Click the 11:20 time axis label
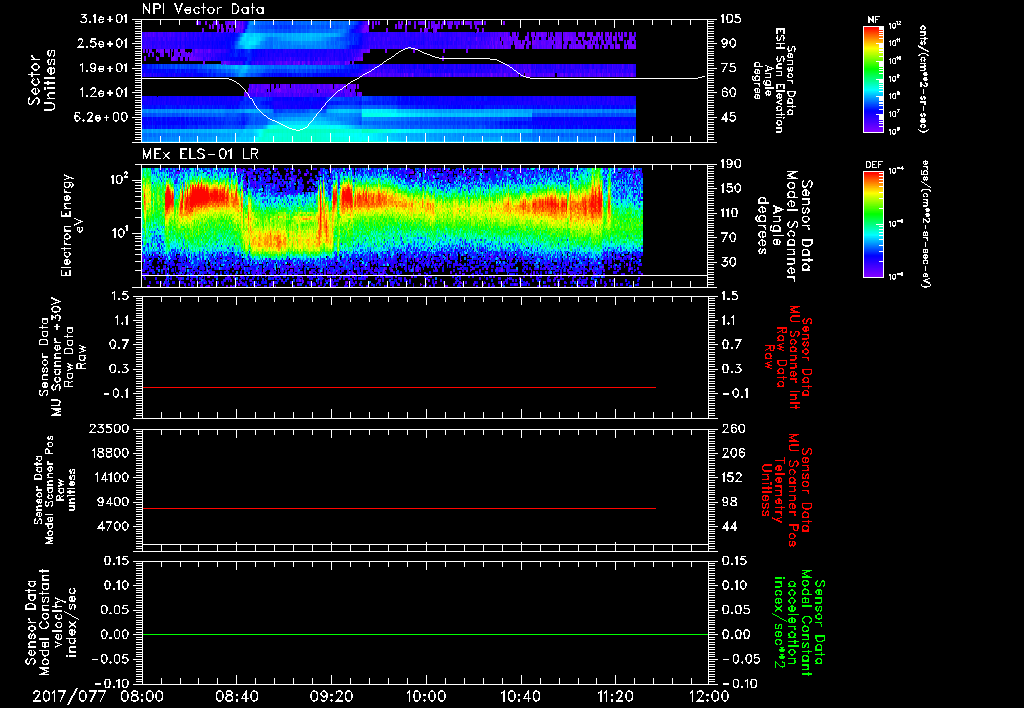 click(614, 695)
